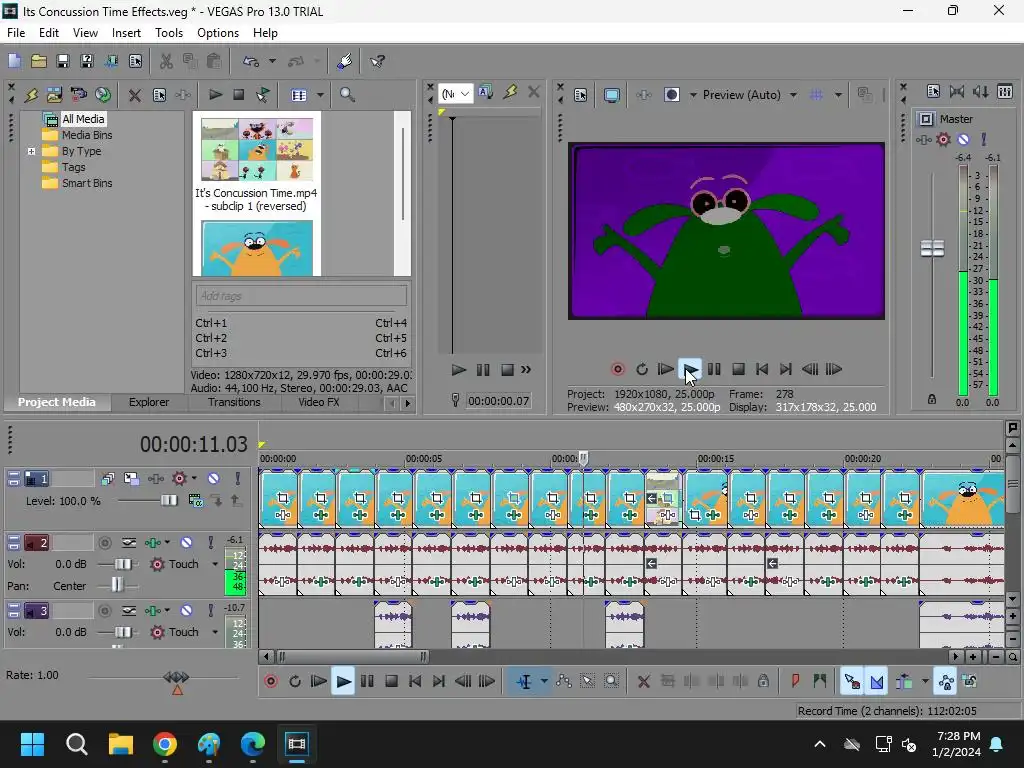Open the Insert menu
1024x768 pixels.
pyautogui.click(x=126, y=33)
